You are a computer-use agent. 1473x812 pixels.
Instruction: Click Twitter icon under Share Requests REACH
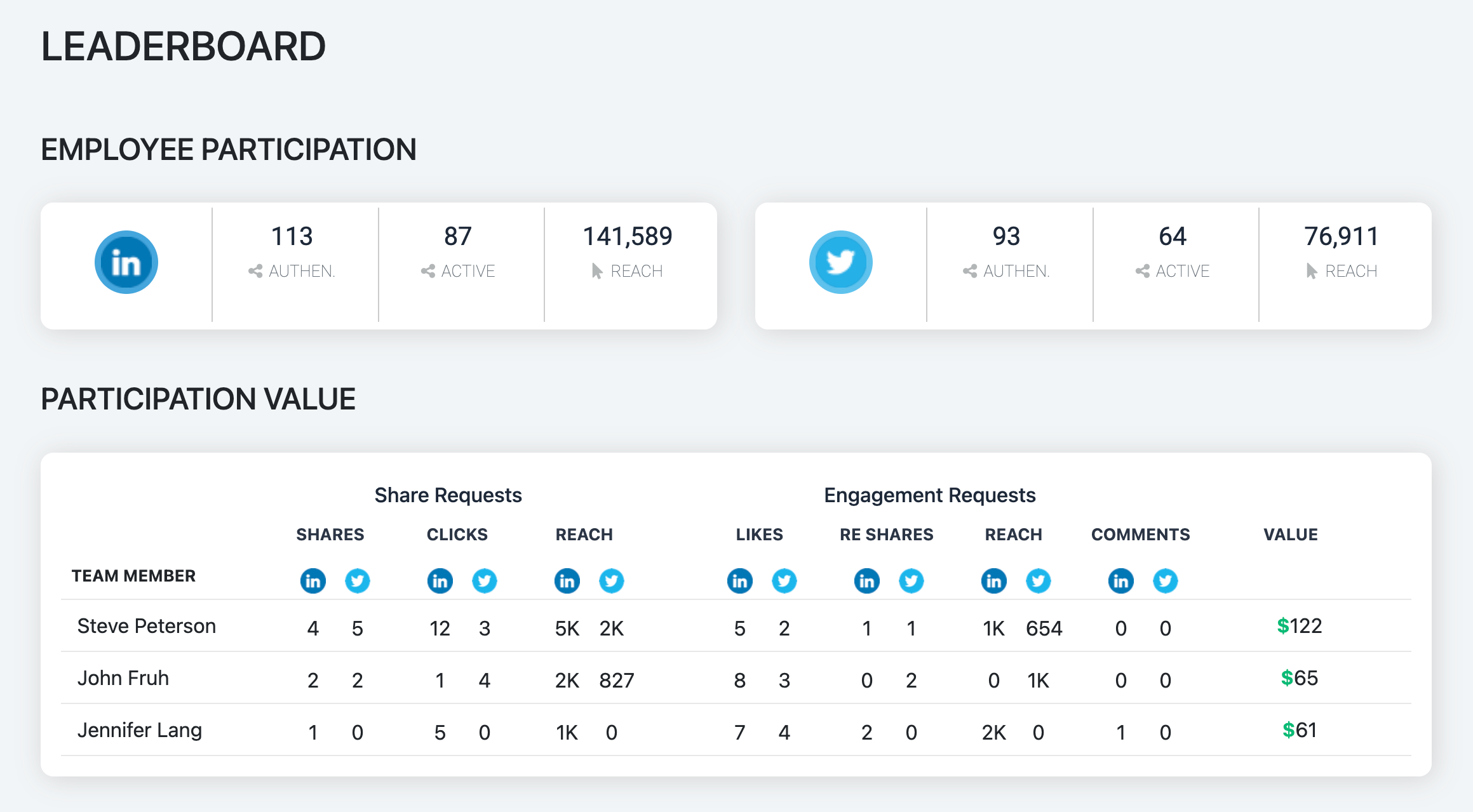[x=611, y=581]
